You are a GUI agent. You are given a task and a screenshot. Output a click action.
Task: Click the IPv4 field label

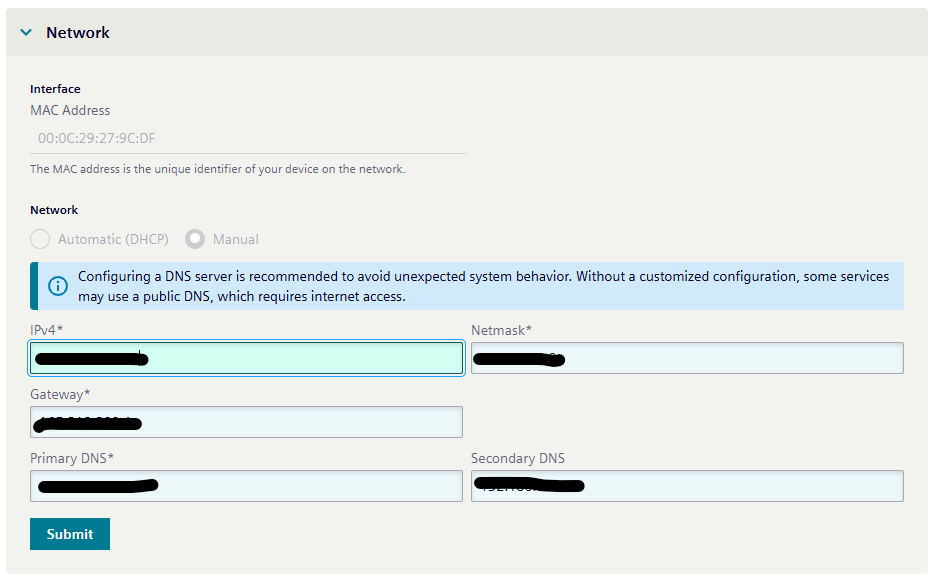click(x=44, y=329)
